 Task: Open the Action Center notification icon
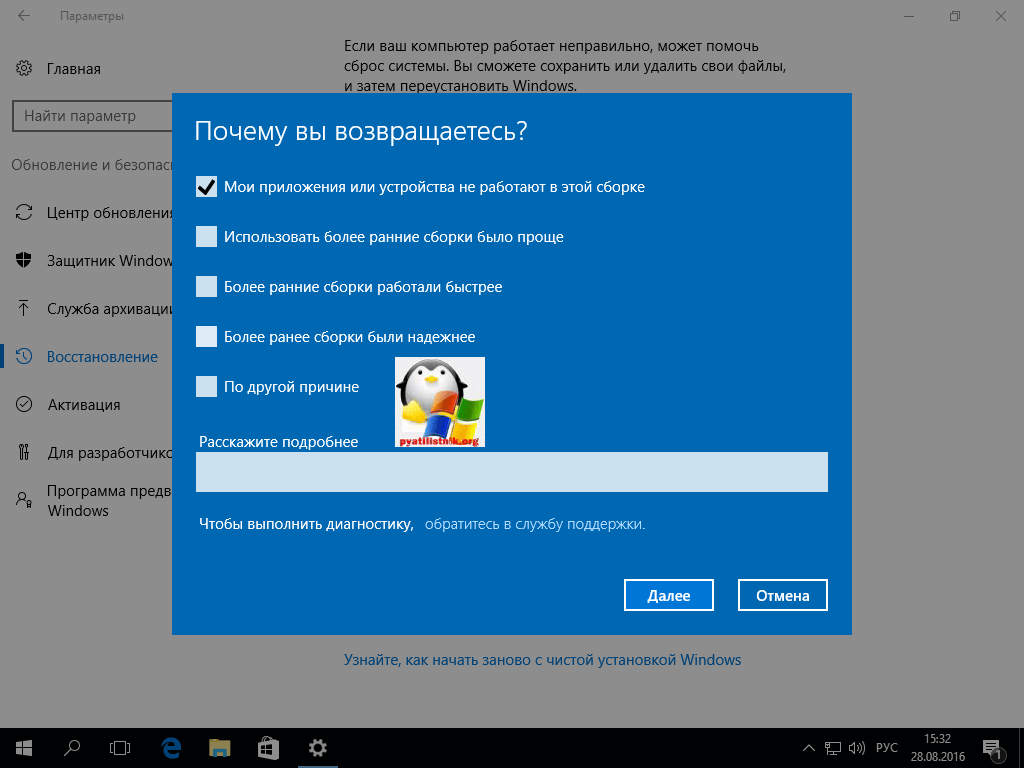point(992,748)
